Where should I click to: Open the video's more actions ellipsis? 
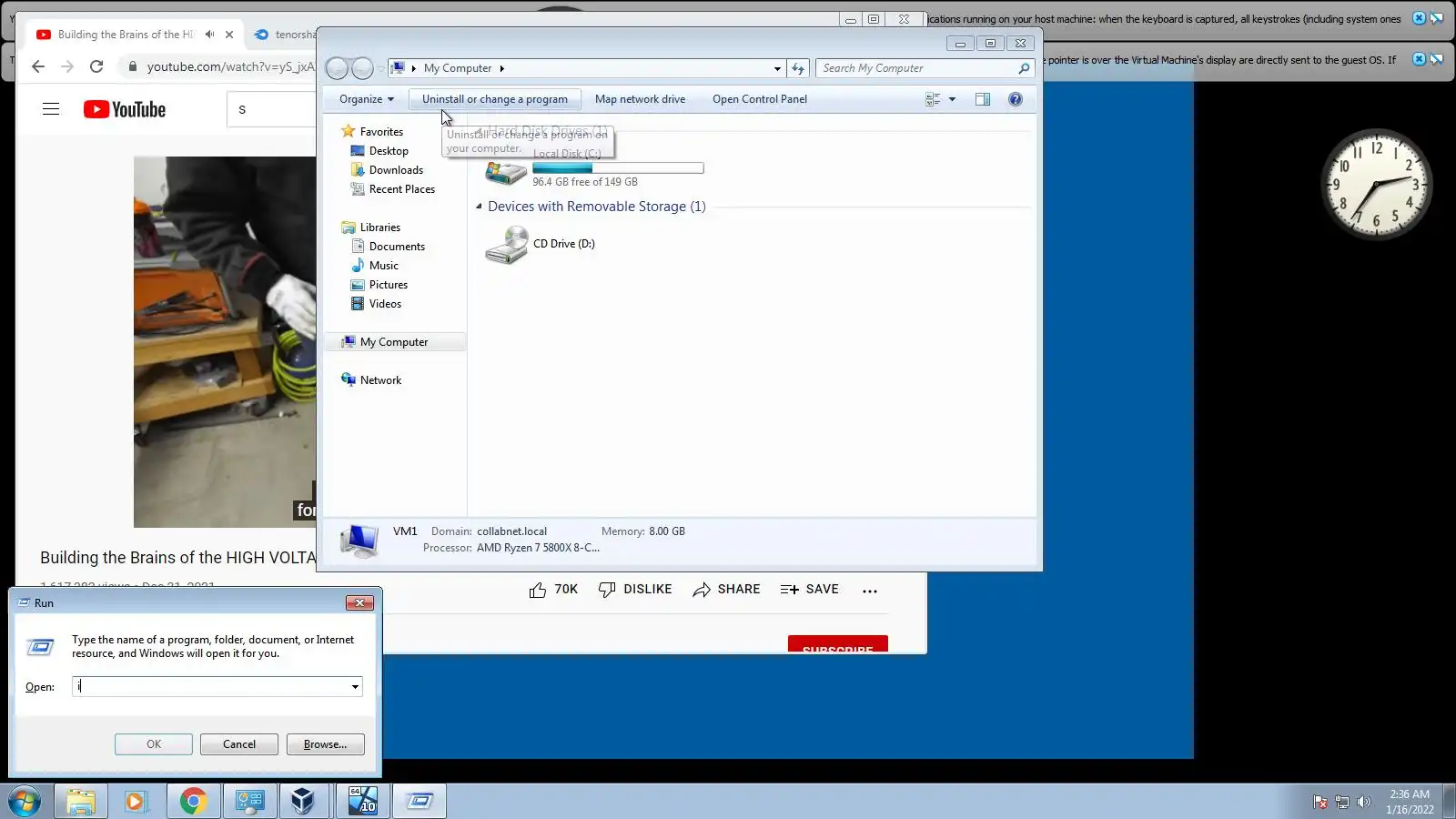pos(870,591)
